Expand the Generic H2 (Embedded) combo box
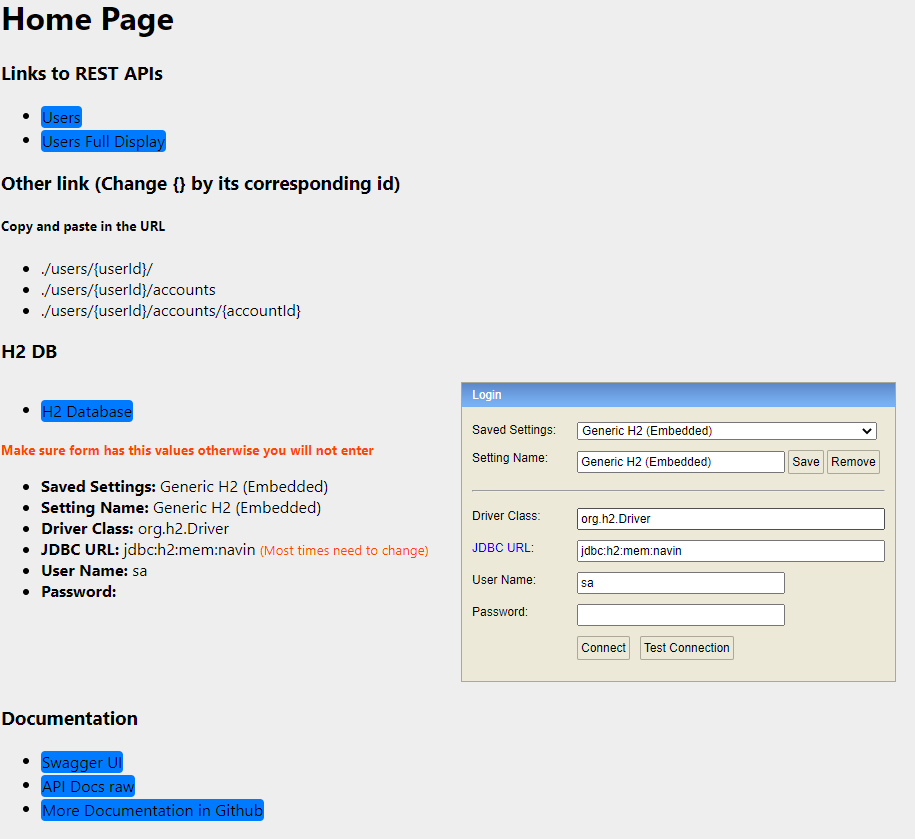Viewport: 915px width, 839px height. [726, 430]
